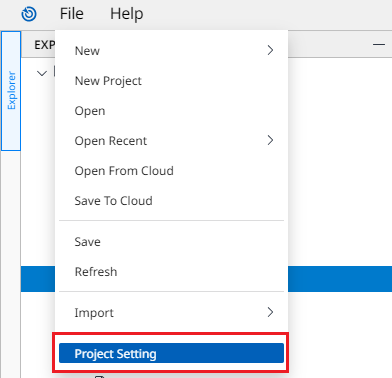Expand the Import submenu arrow
The image size is (392, 378).
(270, 312)
